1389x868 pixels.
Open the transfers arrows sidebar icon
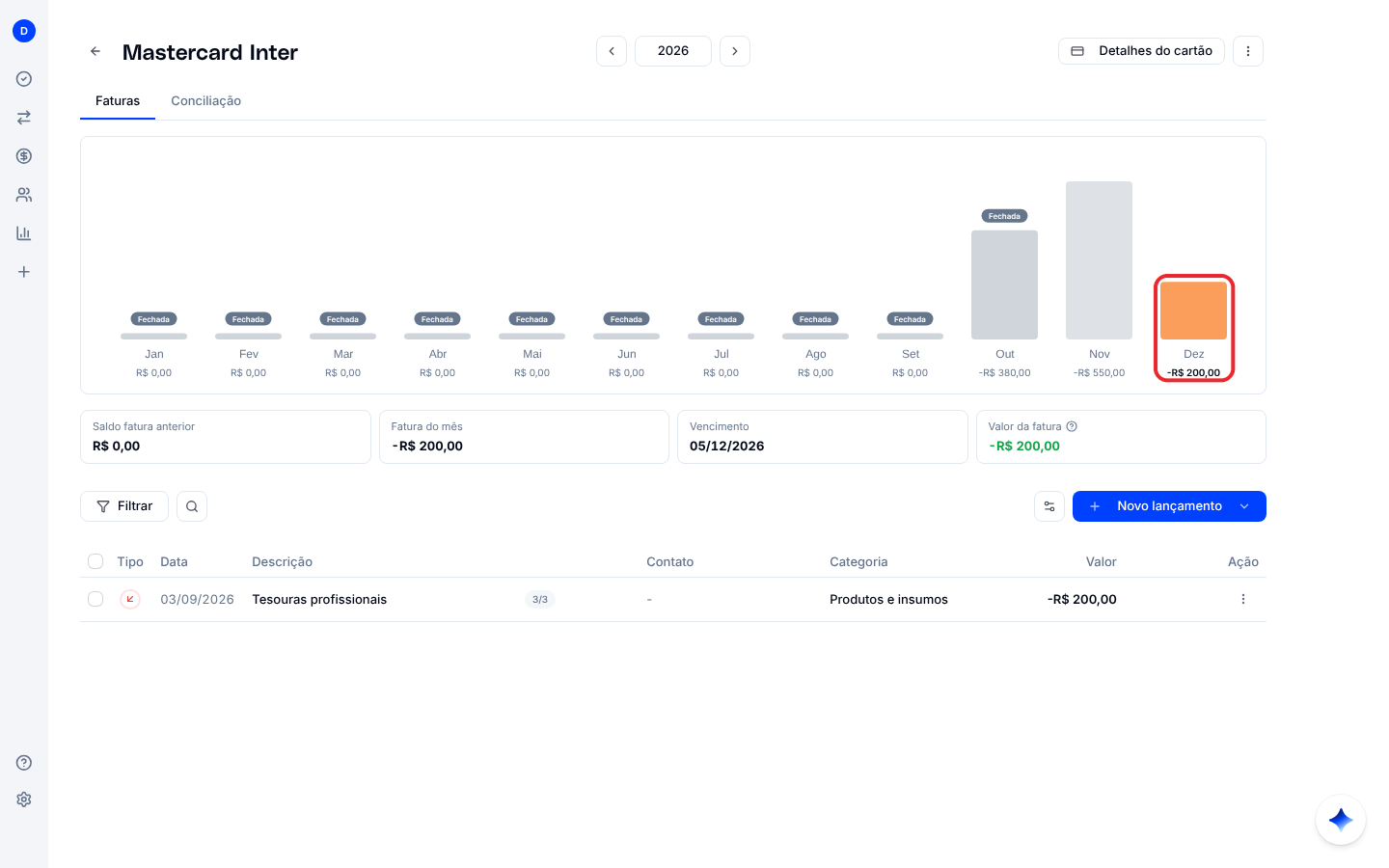pyautogui.click(x=24, y=118)
